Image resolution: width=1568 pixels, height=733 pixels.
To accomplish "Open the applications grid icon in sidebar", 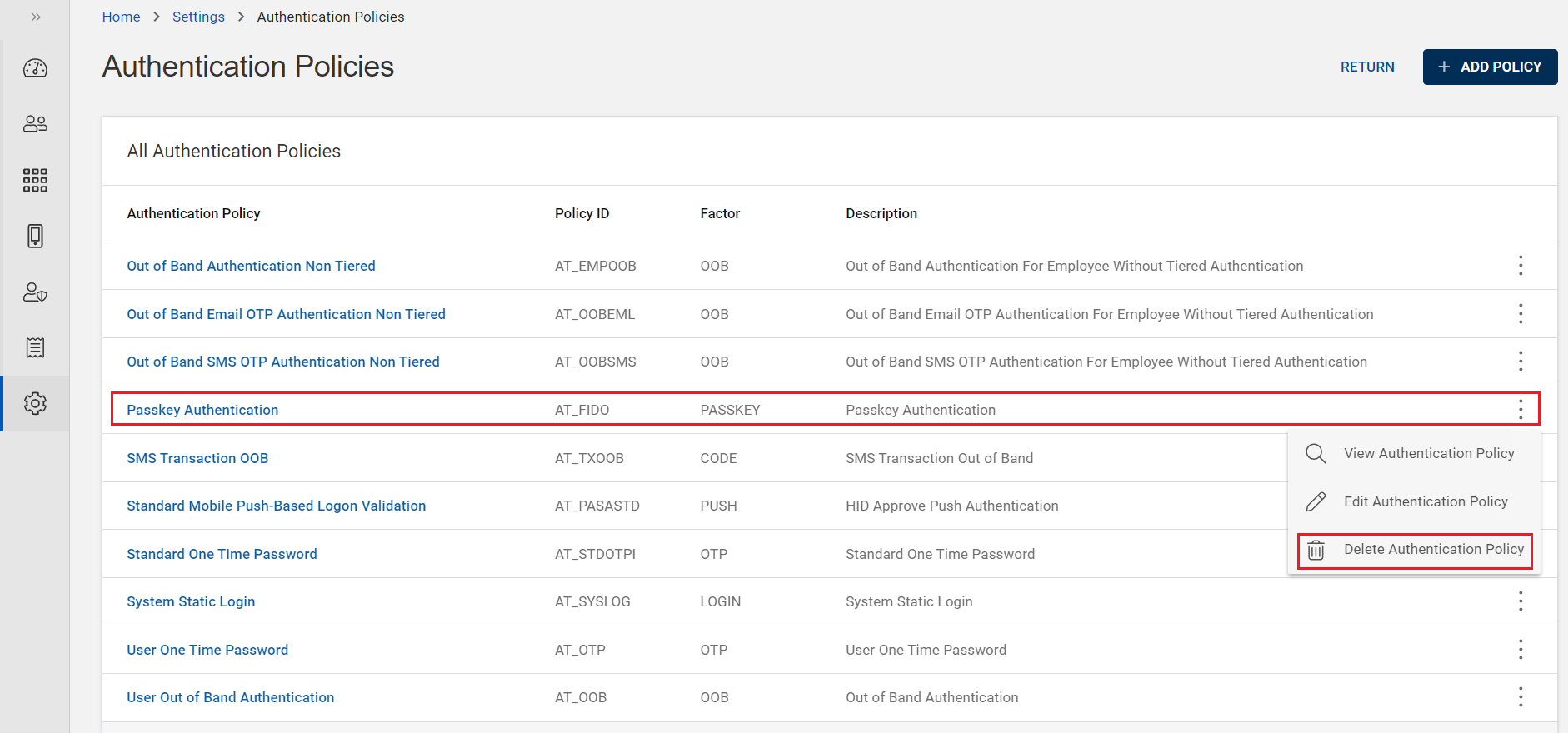I will tap(35, 180).
